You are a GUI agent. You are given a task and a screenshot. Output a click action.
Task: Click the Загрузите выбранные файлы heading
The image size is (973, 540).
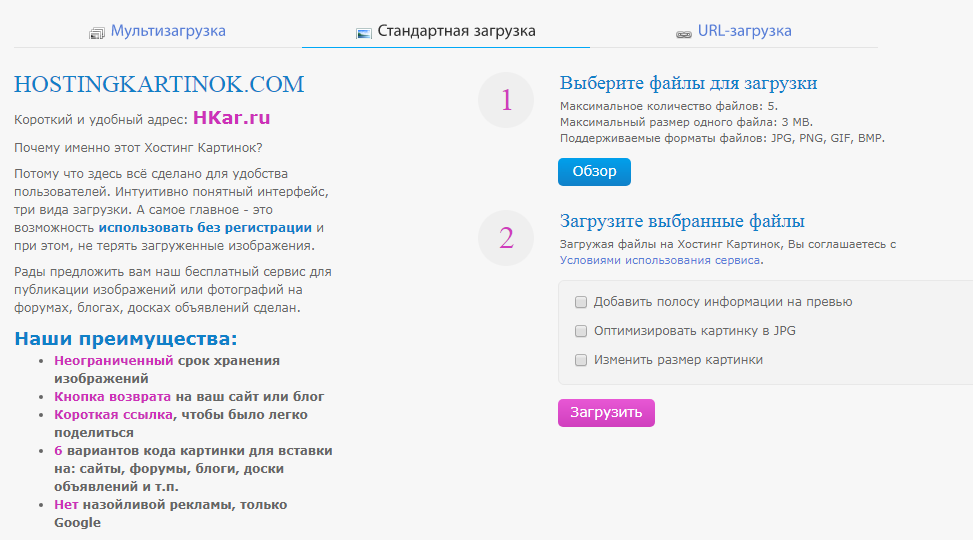click(x=682, y=221)
